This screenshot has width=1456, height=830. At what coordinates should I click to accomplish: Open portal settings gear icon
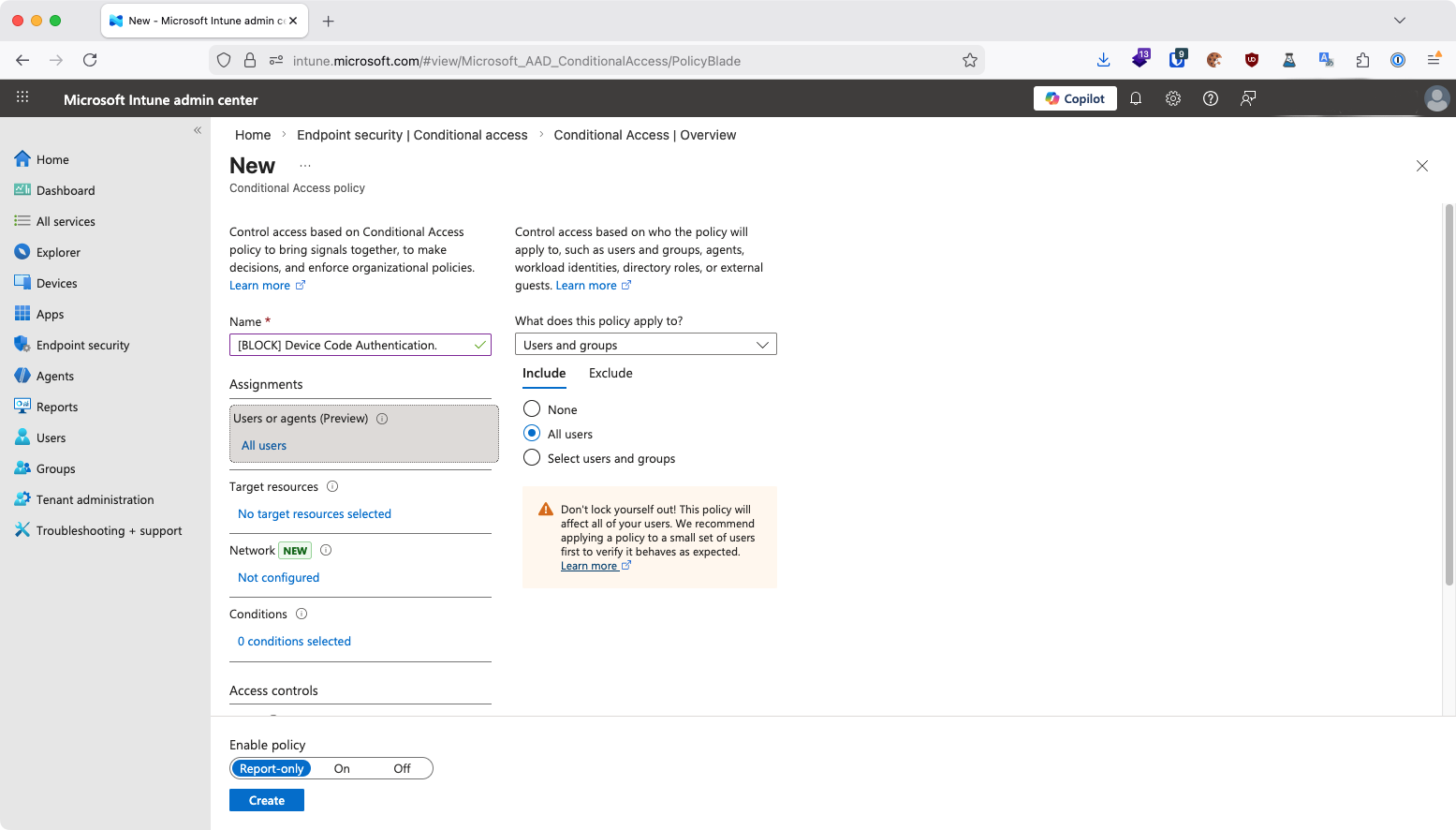[1173, 98]
